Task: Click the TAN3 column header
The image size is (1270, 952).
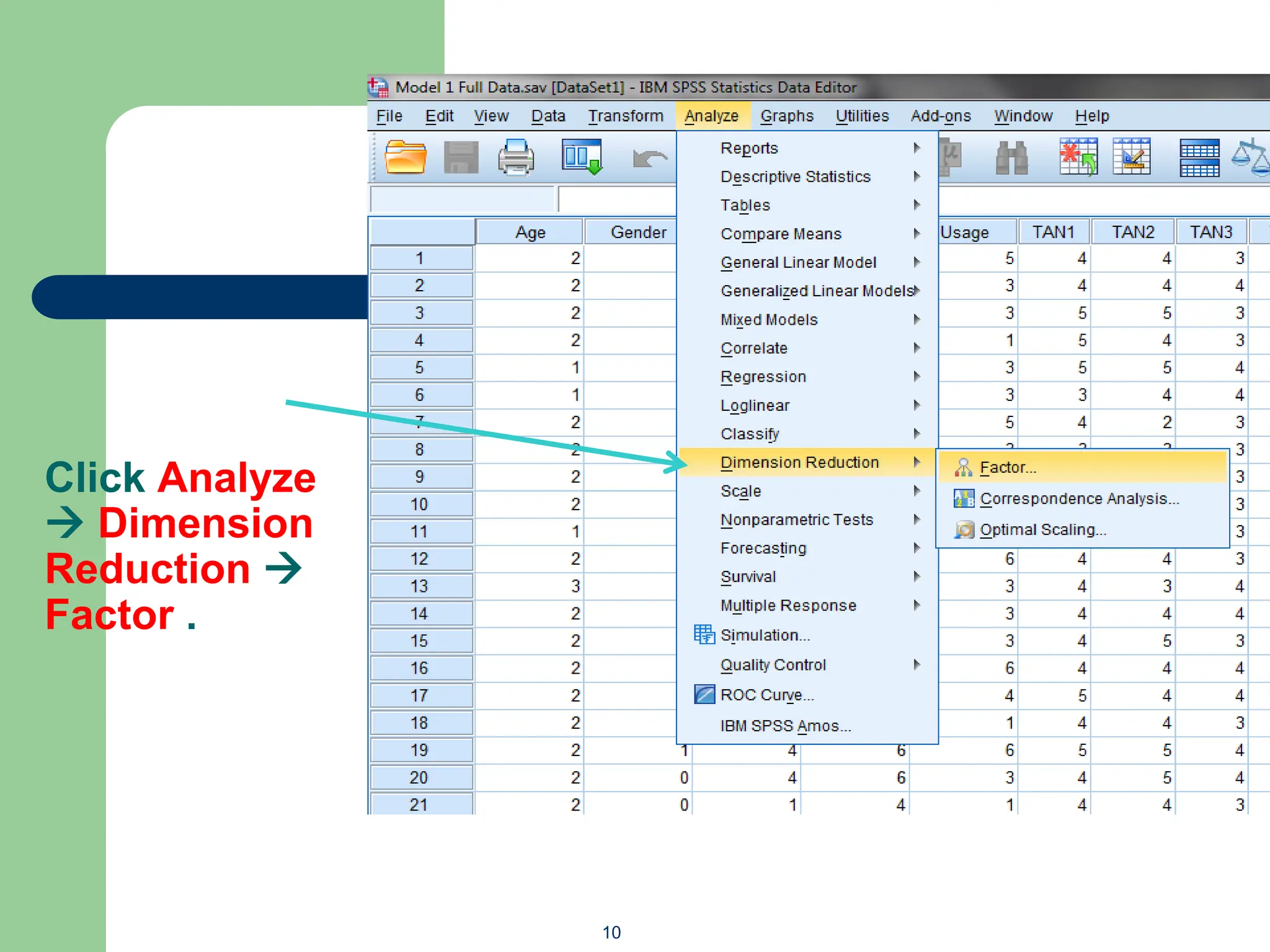Action: (x=1211, y=232)
